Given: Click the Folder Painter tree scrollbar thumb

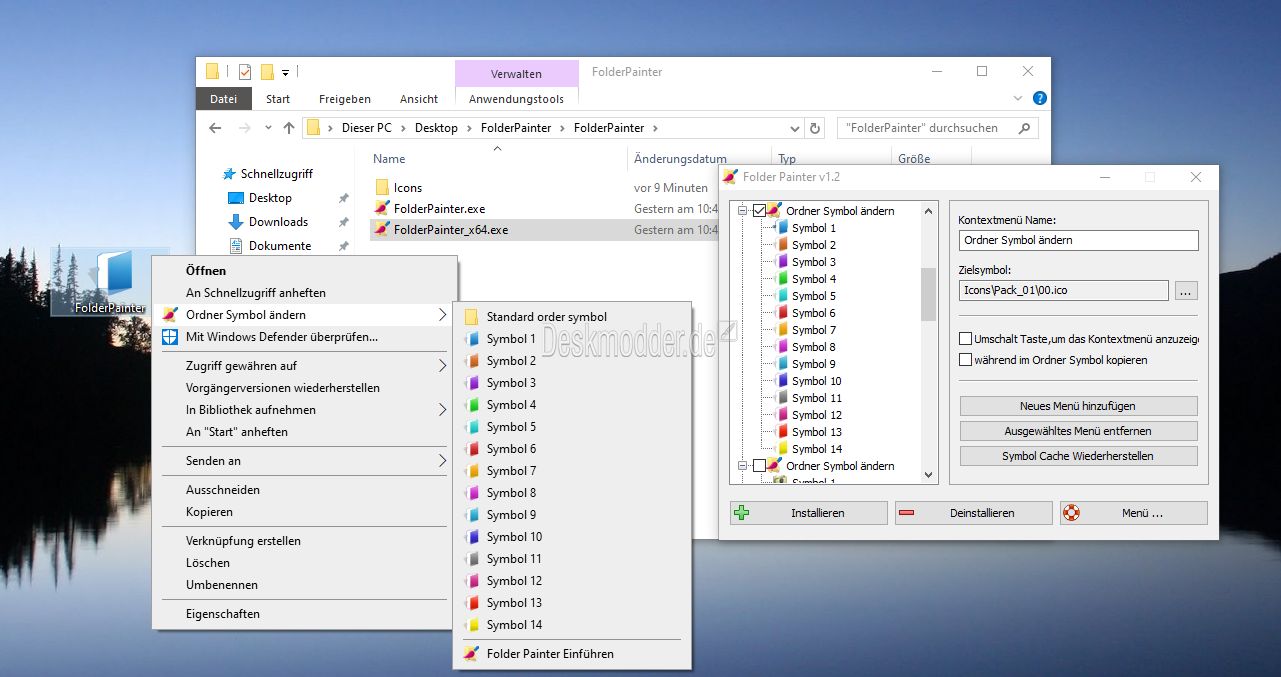Looking at the screenshot, I should 929,294.
